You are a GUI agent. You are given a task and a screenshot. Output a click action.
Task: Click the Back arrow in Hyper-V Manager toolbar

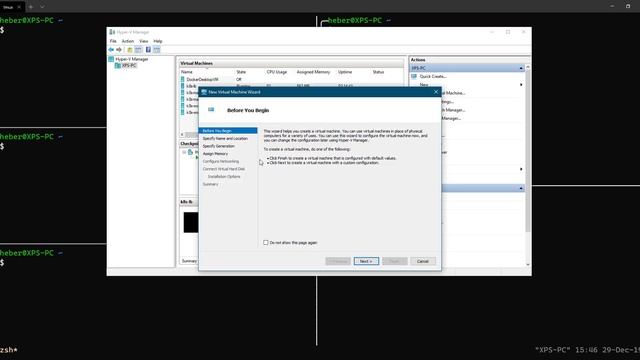(x=111, y=50)
